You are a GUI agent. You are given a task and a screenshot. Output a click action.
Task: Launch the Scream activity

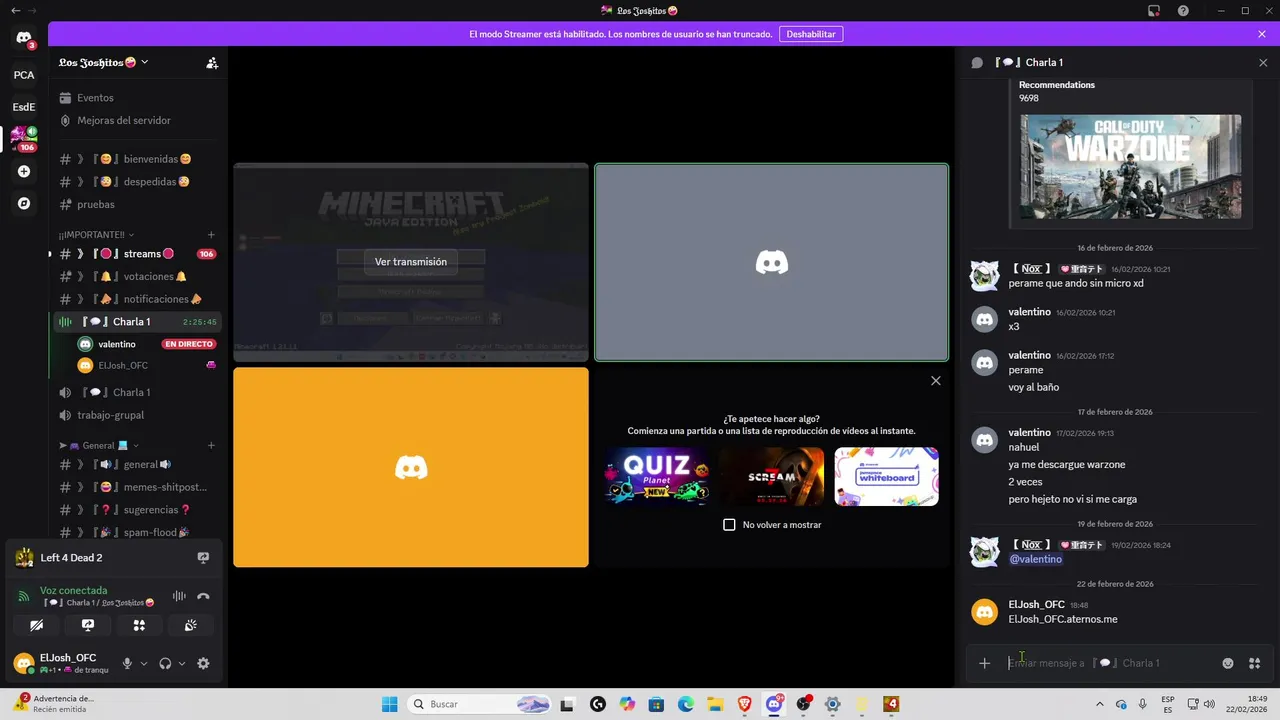click(771, 476)
